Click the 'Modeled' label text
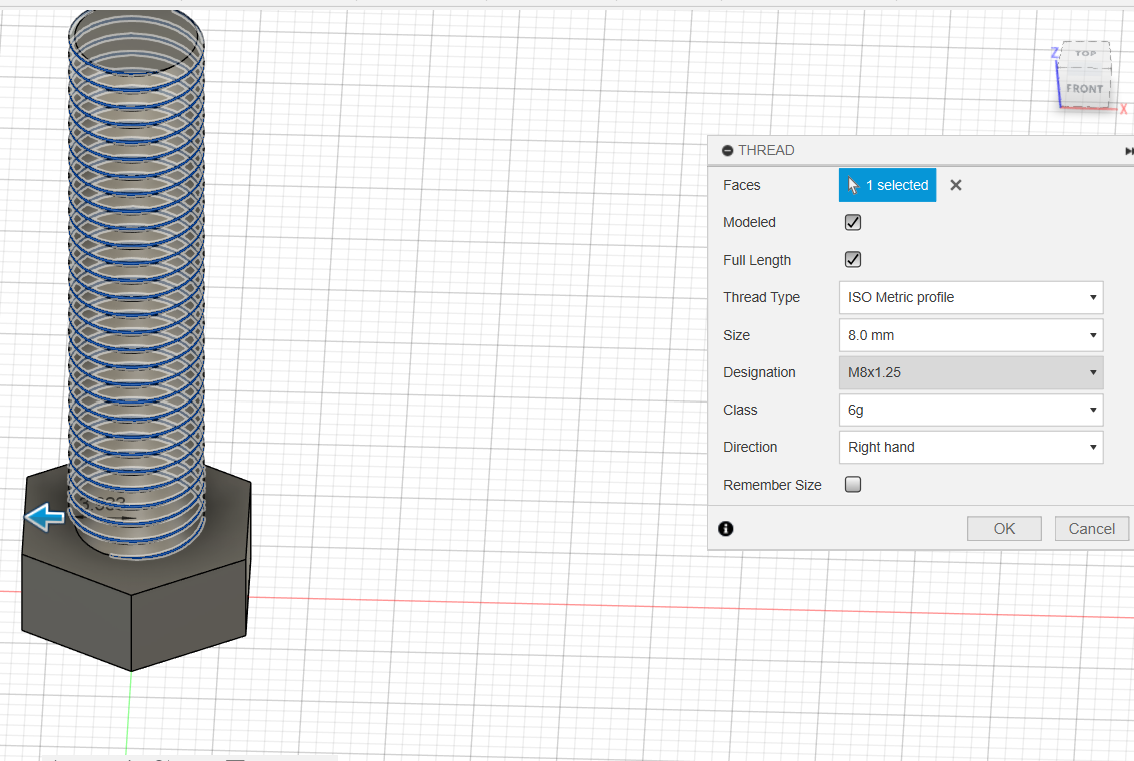1134x761 pixels. pos(749,222)
